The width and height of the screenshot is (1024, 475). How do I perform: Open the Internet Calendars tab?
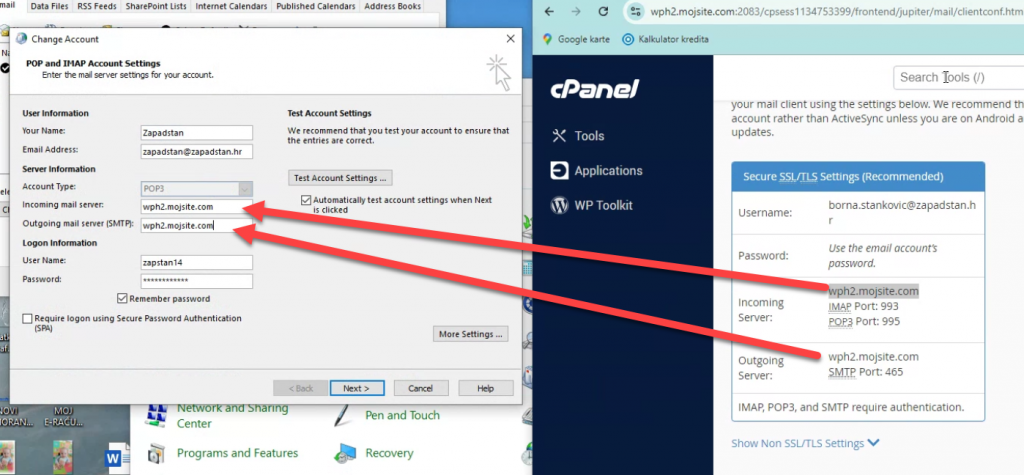pyautogui.click(x=231, y=7)
